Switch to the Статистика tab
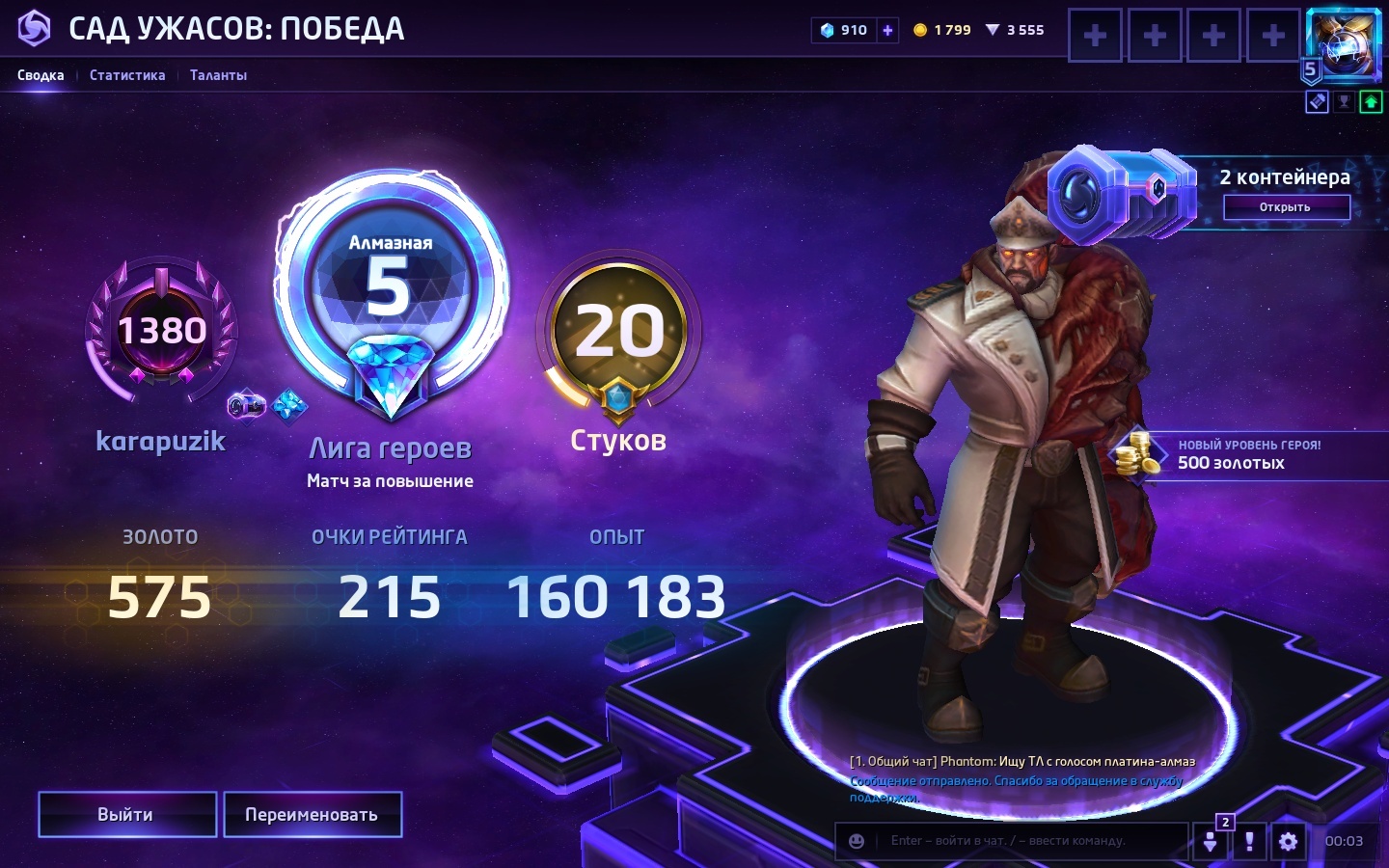Image resolution: width=1389 pixels, height=868 pixels. pos(127,75)
